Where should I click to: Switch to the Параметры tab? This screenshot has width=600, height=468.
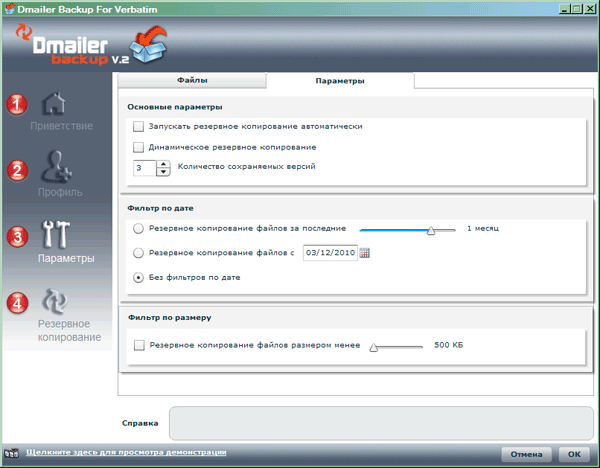pos(340,81)
